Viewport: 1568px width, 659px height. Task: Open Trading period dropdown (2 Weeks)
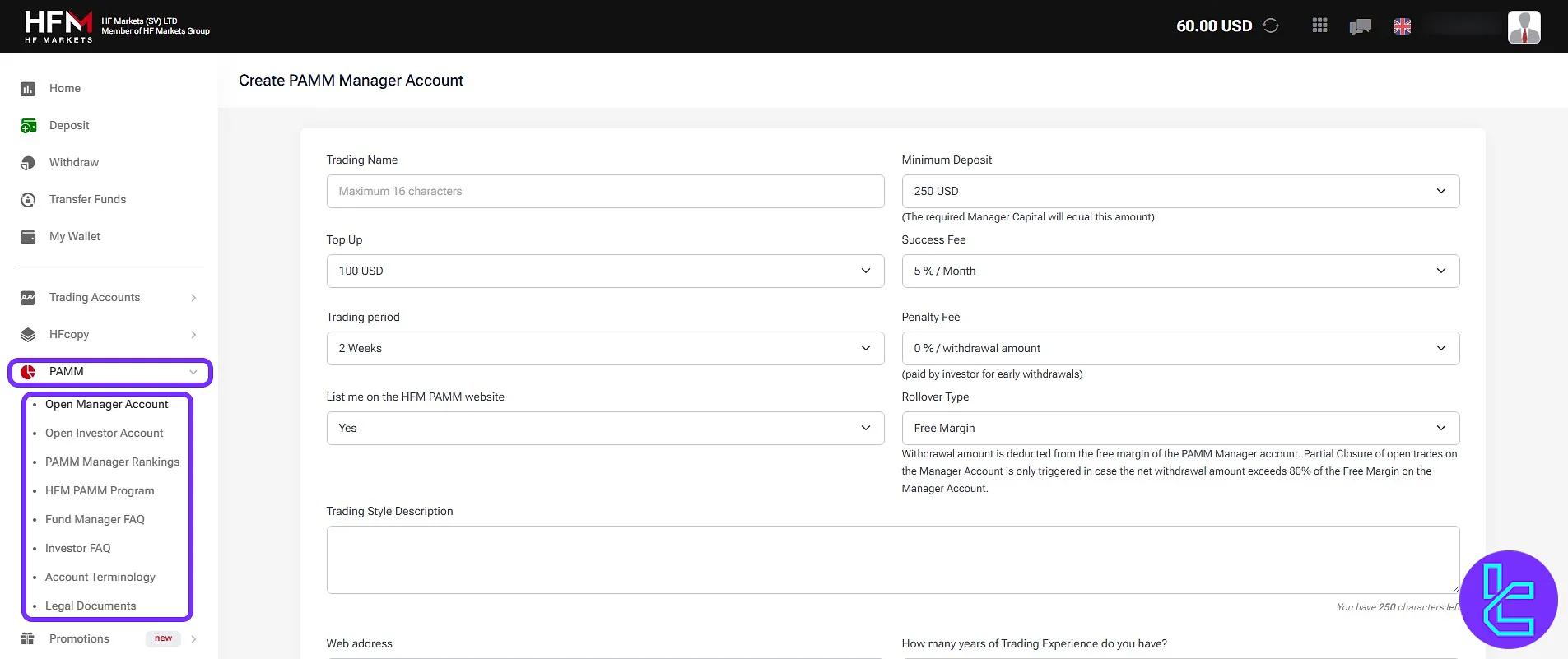tap(605, 348)
